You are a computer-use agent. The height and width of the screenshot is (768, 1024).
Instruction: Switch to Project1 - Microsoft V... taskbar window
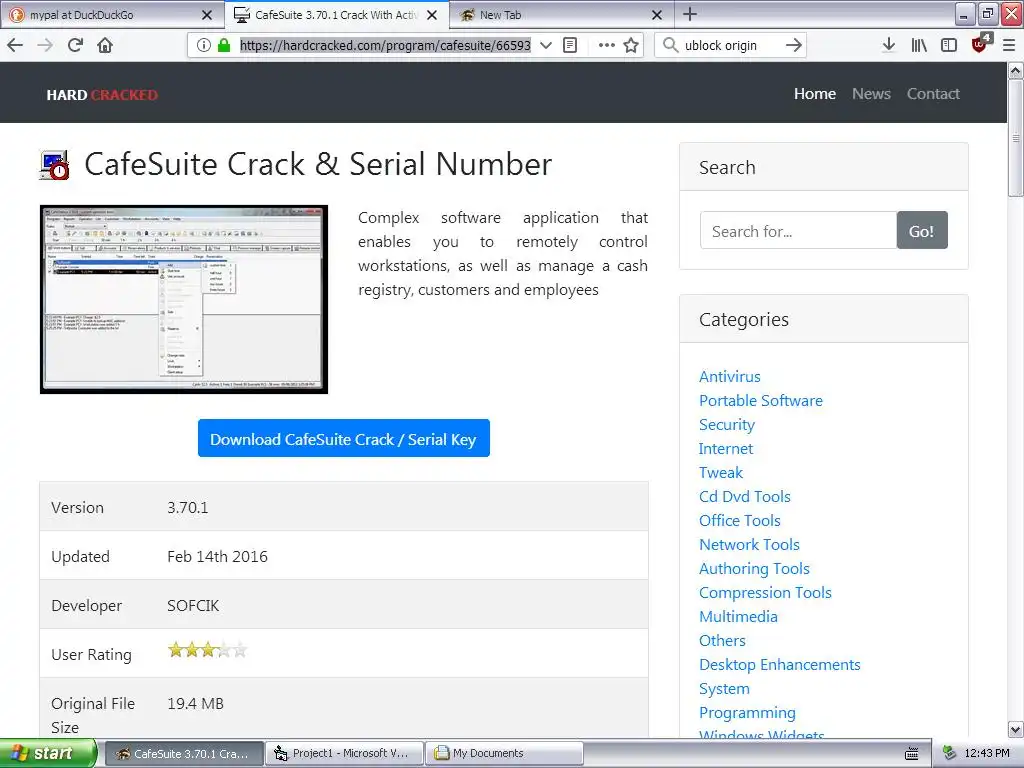(344, 753)
